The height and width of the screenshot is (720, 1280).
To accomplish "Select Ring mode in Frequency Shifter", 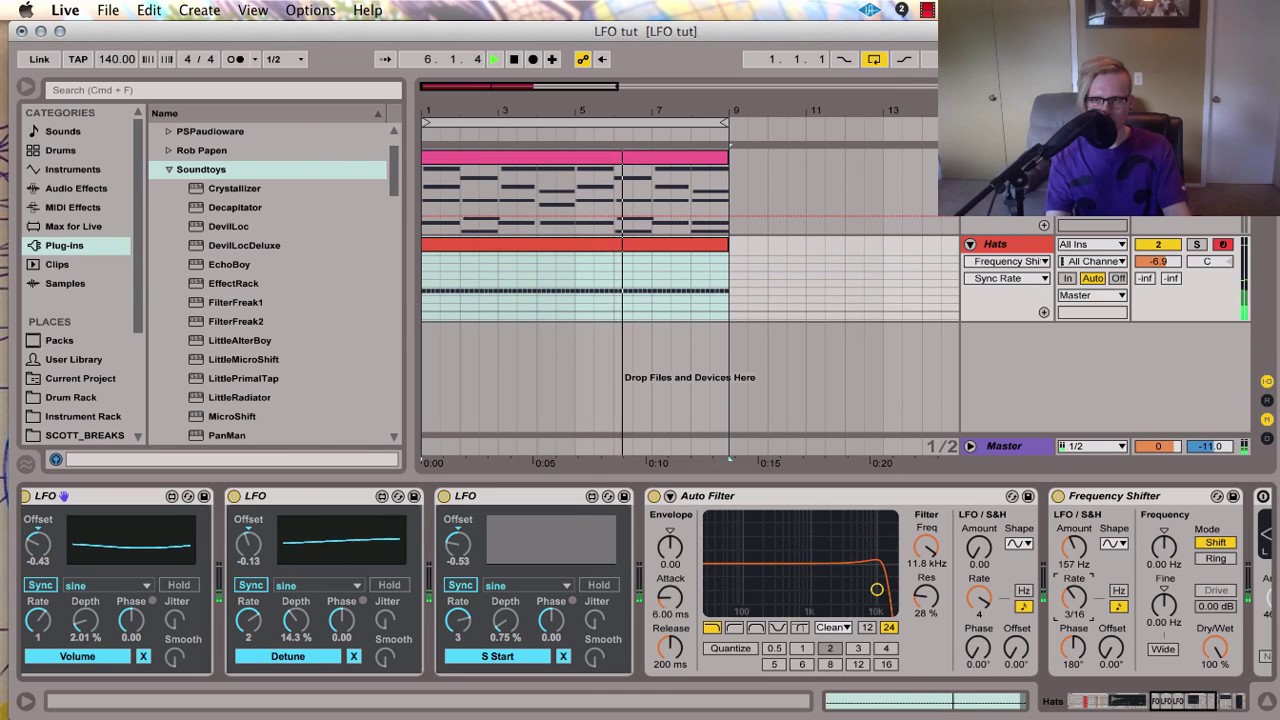I will (1215, 559).
